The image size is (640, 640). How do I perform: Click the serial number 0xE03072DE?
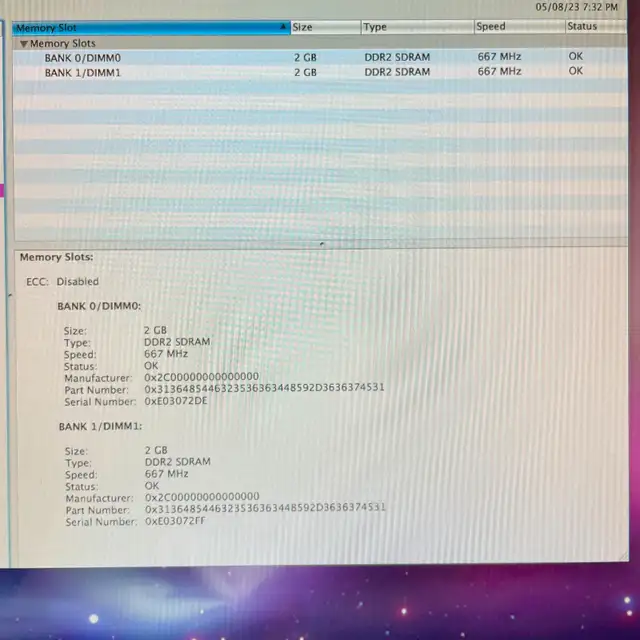tap(176, 401)
